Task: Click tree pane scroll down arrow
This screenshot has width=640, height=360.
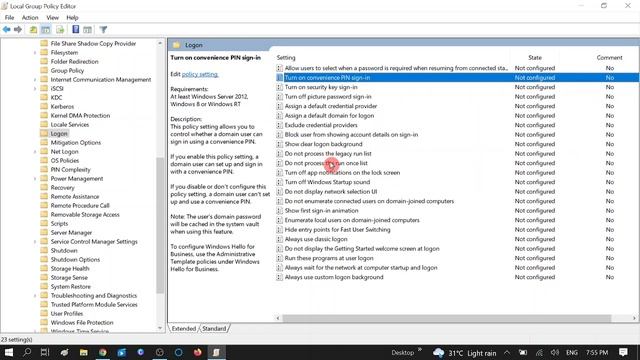Action: tap(160, 328)
